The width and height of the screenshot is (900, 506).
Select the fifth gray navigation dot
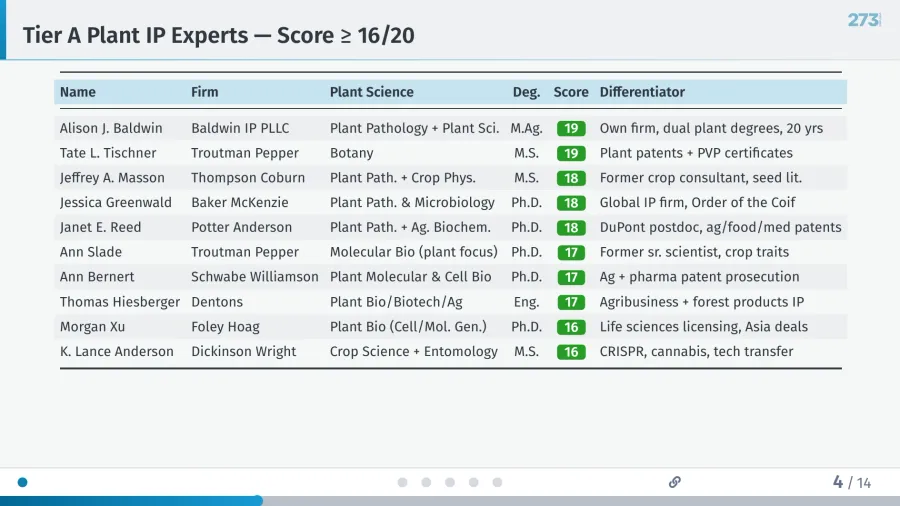click(498, 482)
